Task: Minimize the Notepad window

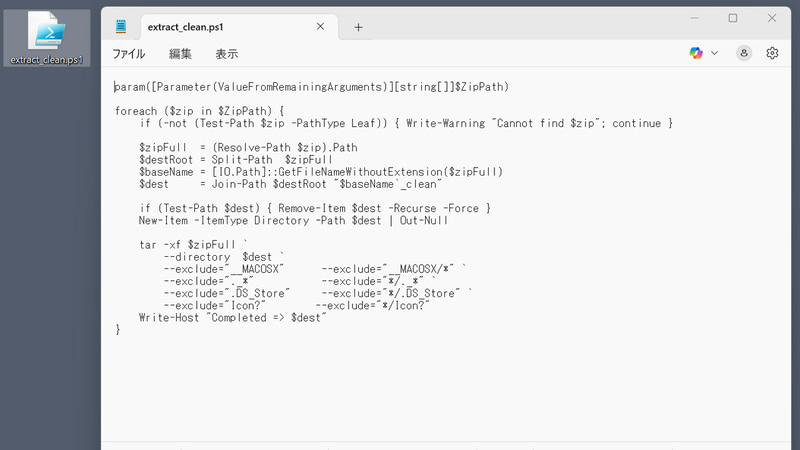Action: (x=695, y=18)
